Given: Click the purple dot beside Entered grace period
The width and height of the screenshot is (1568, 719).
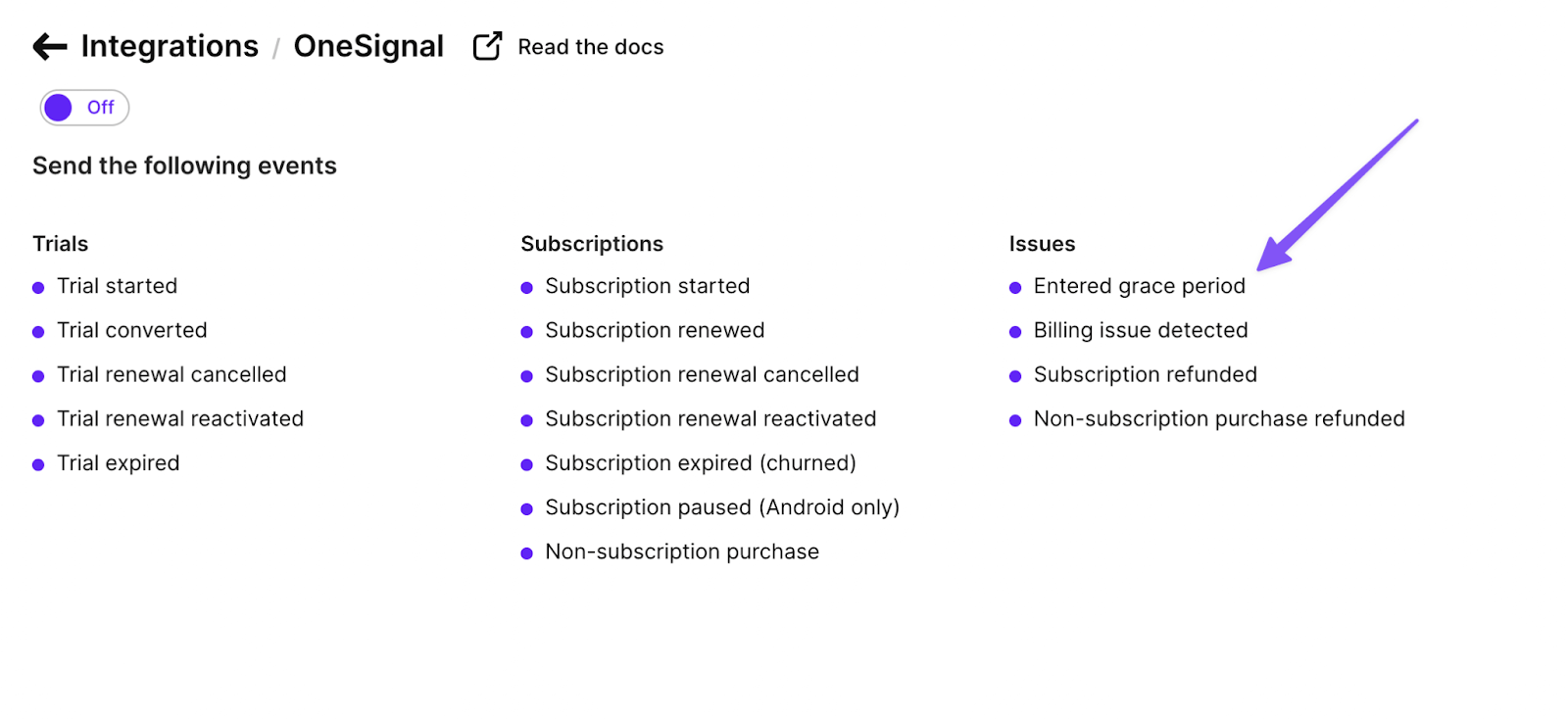Looking at the screenshot, I should click(1015, 286).
